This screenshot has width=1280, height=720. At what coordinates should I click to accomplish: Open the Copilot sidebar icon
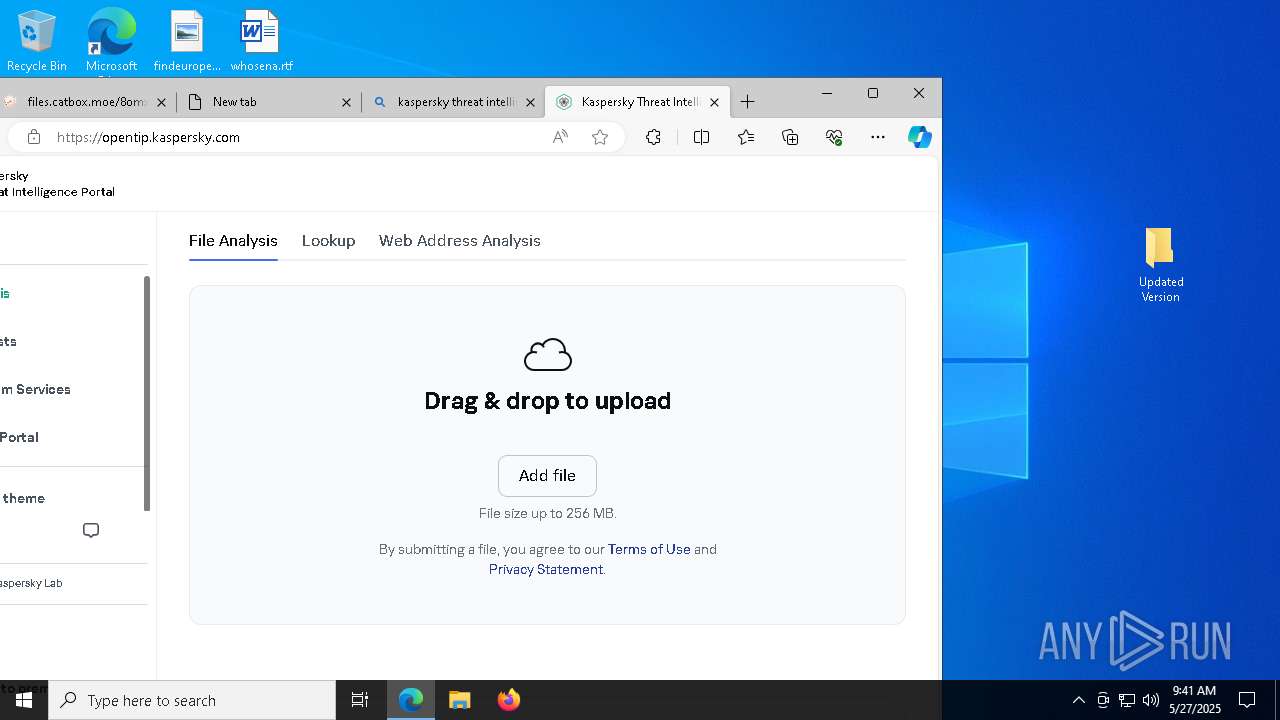[x=919, y=137]
